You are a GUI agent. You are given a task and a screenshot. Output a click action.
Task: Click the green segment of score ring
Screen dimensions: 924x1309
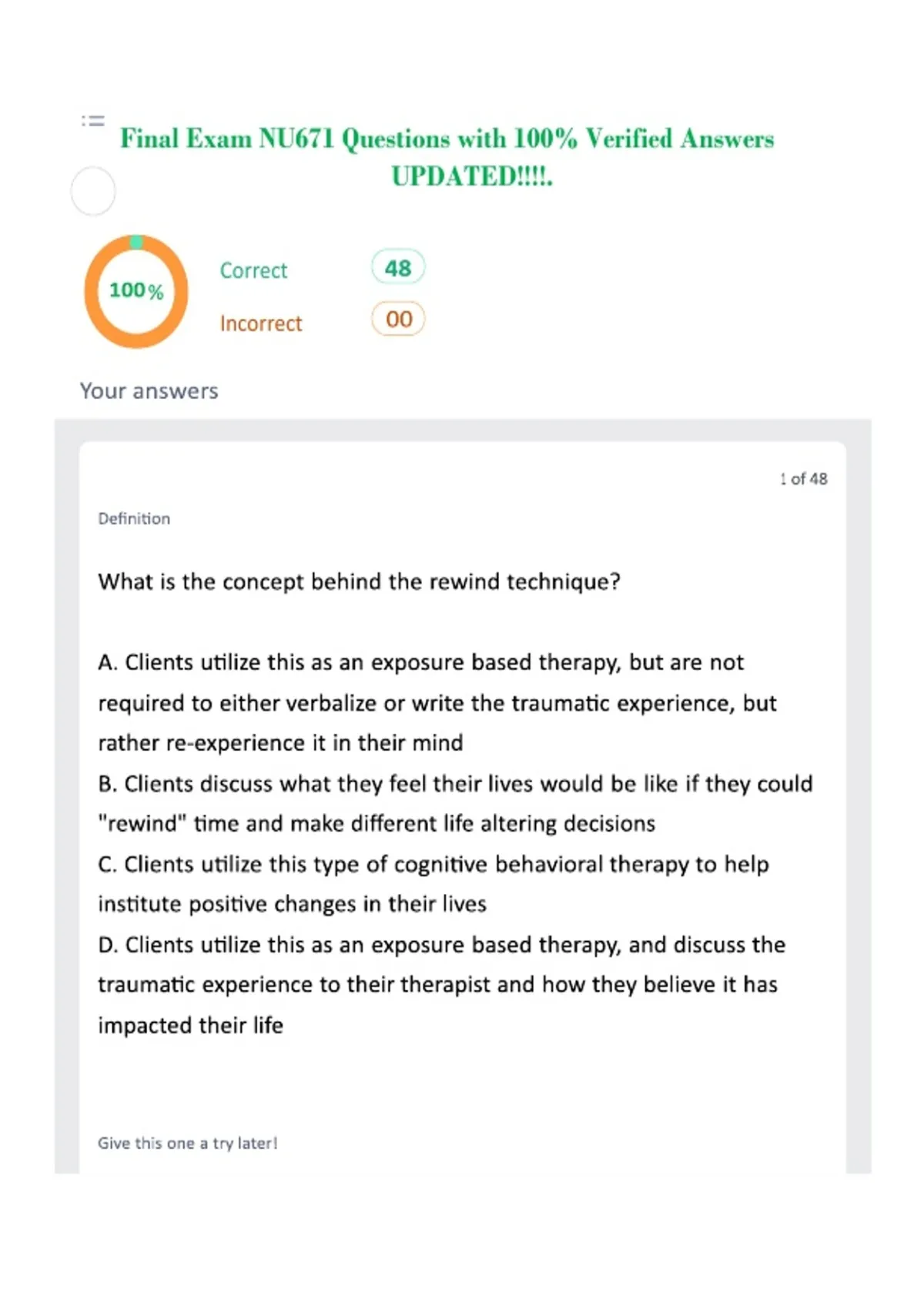pos(136,242)
